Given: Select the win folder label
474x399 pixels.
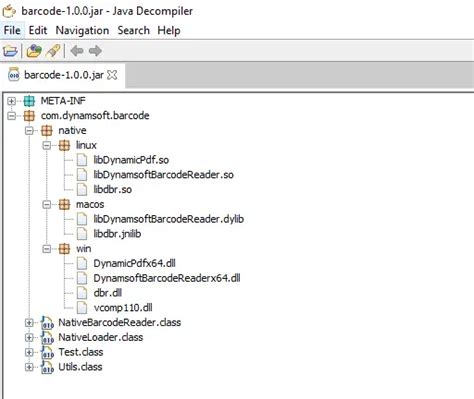Looking at the screenshot, I should click(84, 249).
